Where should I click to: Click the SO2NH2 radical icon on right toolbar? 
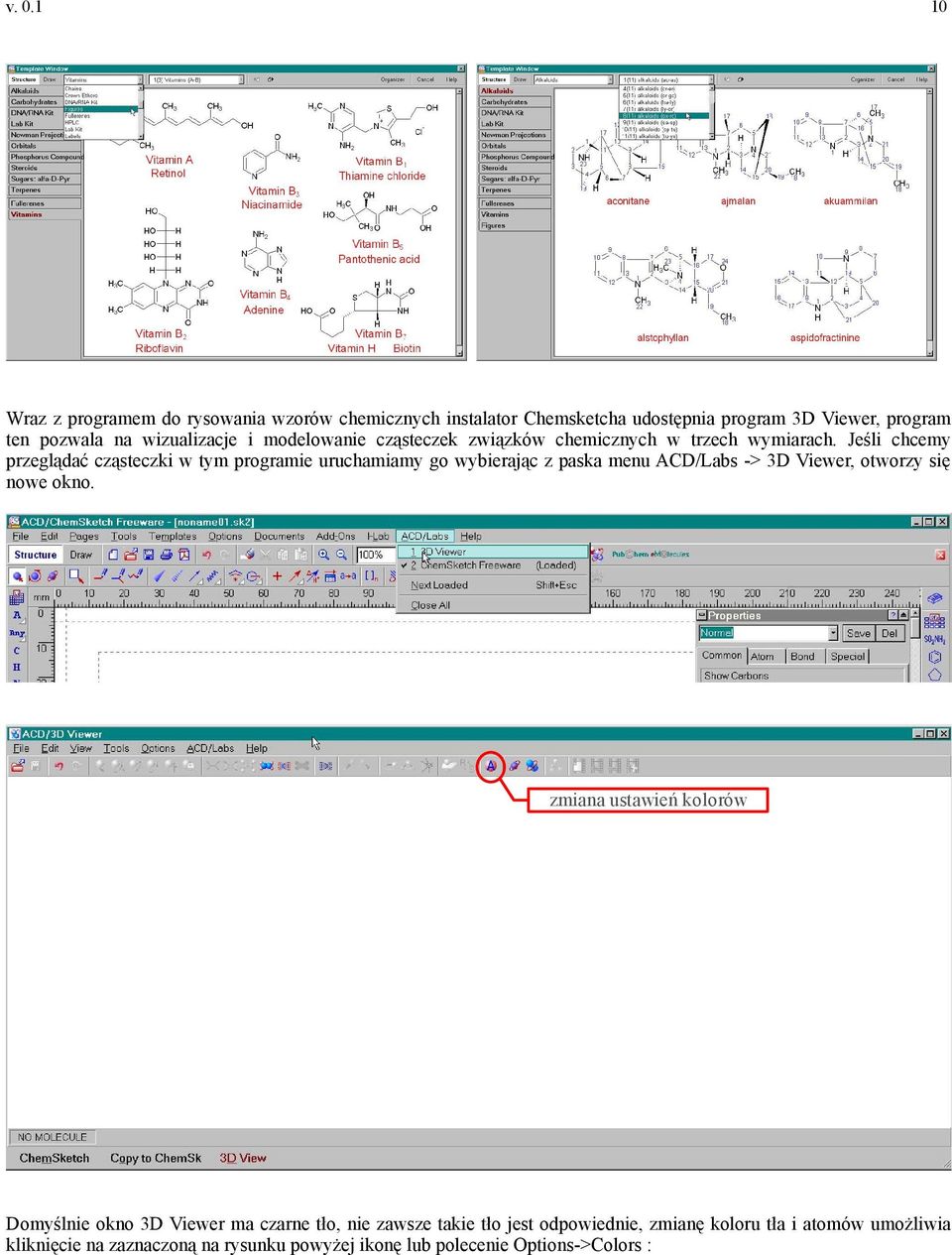(934, 639)
